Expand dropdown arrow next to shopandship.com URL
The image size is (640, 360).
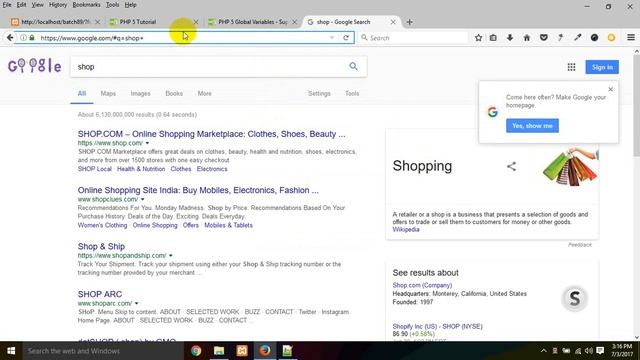171,256
